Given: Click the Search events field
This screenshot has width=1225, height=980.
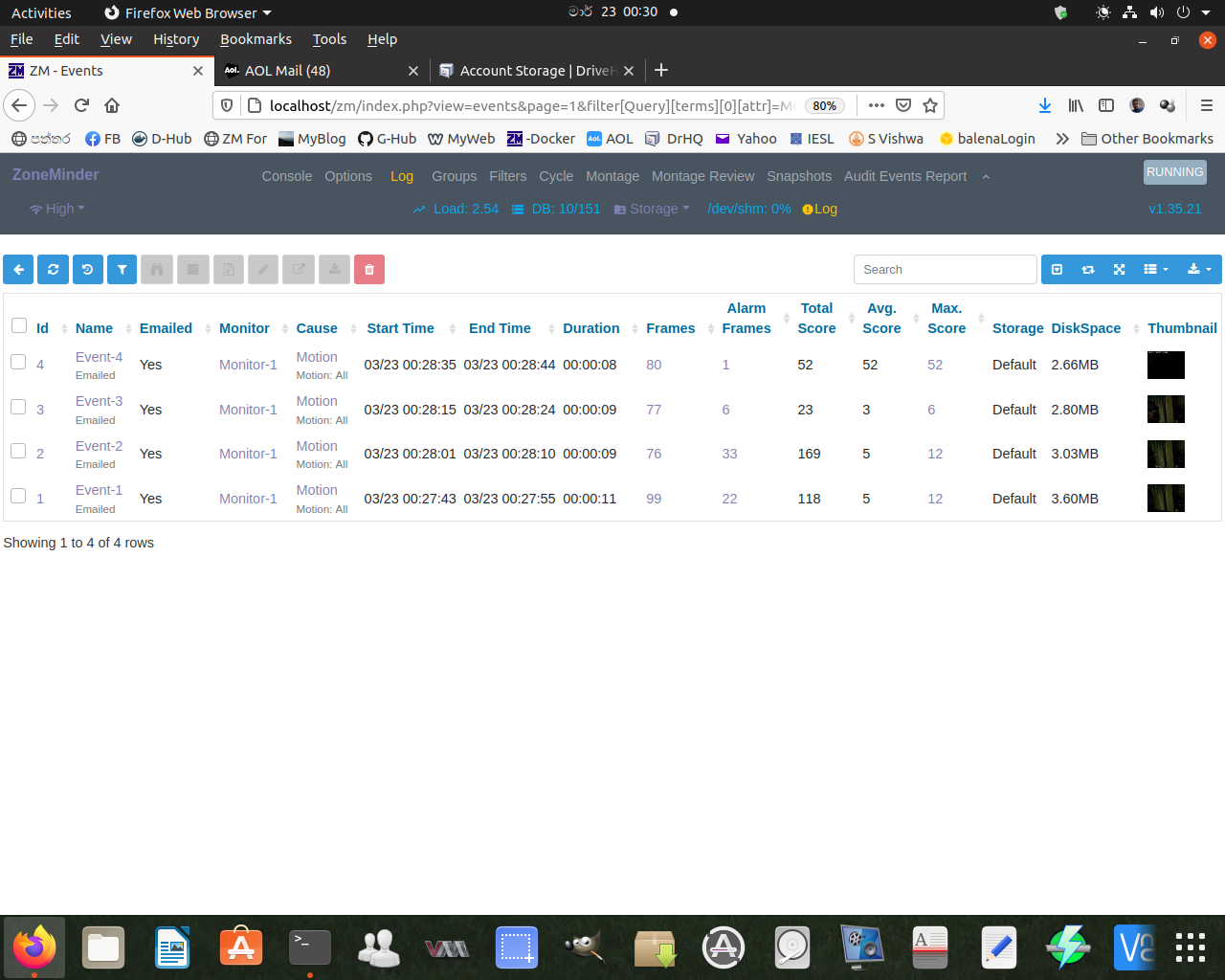Looking at the screenshot, I should [945, 270].
